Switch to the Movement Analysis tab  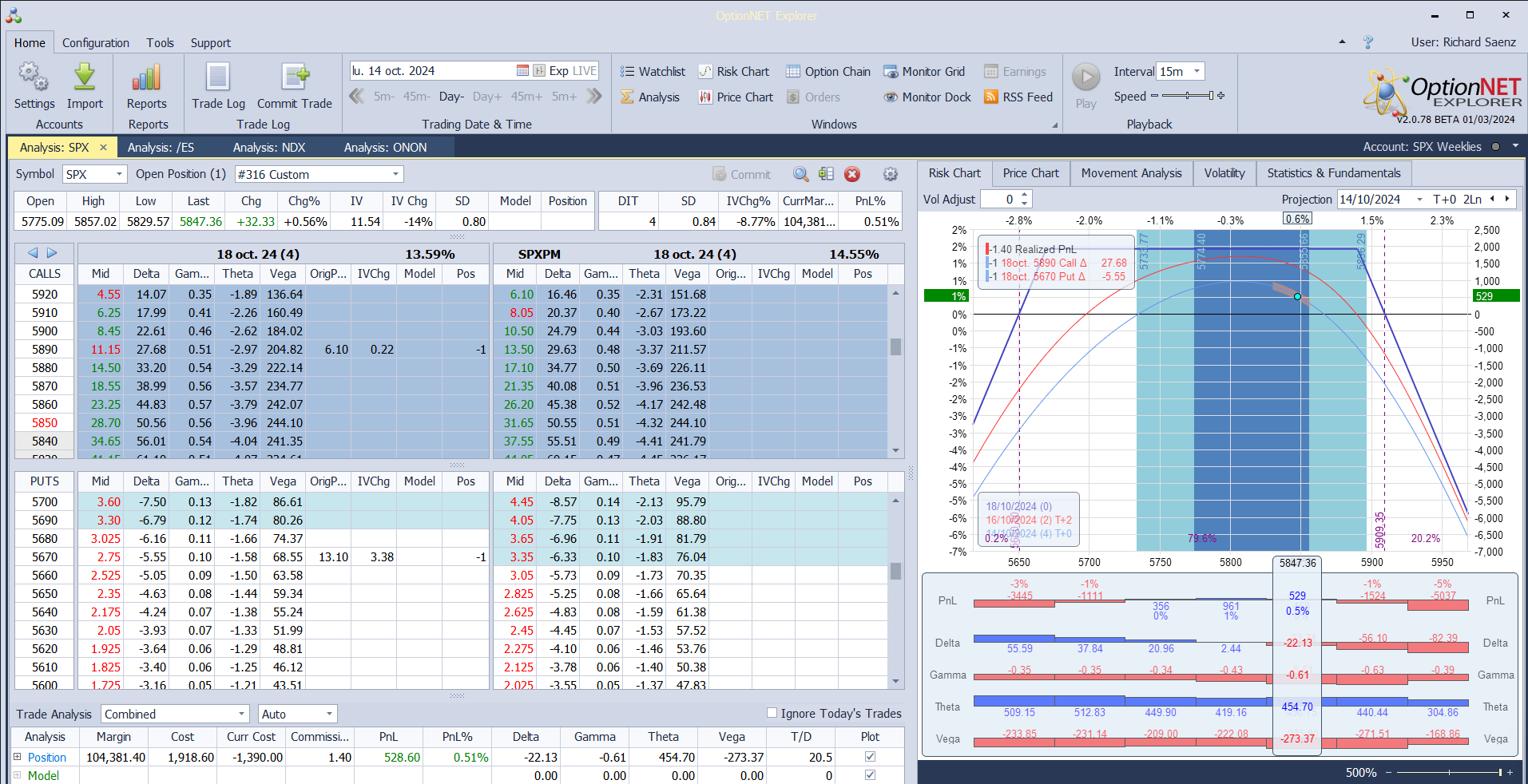(1131, 173)
